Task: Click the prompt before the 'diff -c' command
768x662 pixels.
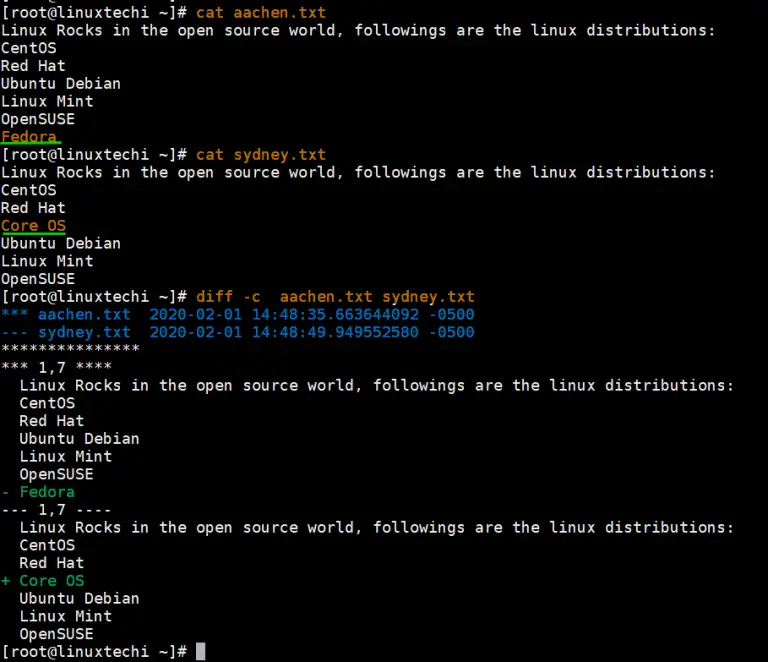Action: tap(94, 297)
